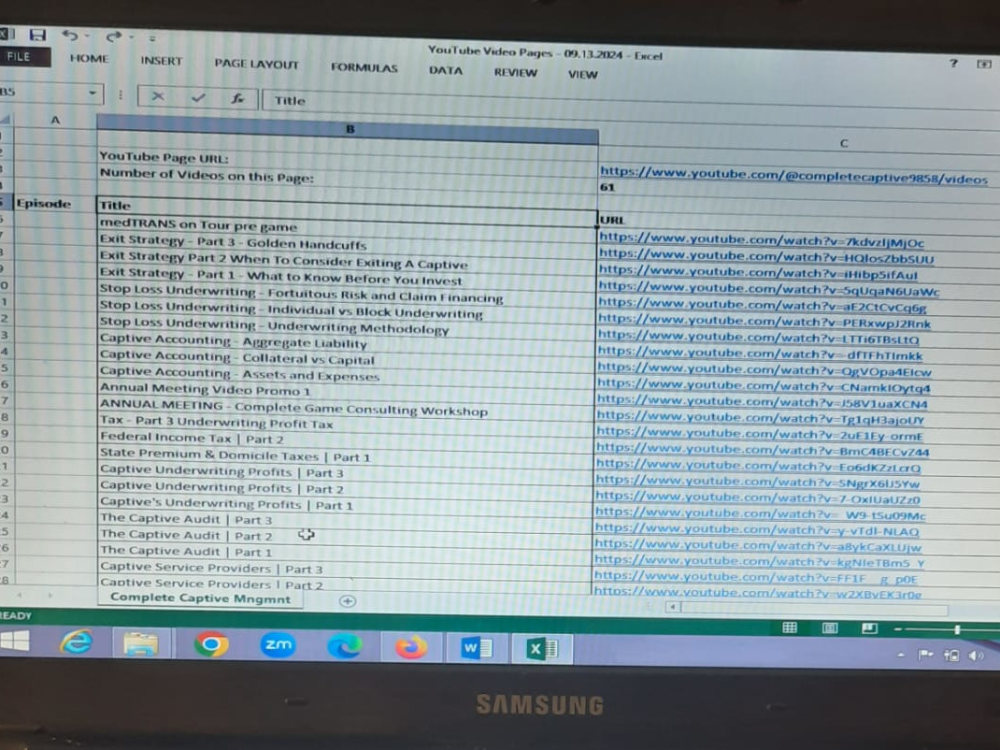
Task: Open Google Chrome from the taskbar
Action: (211, 645)
